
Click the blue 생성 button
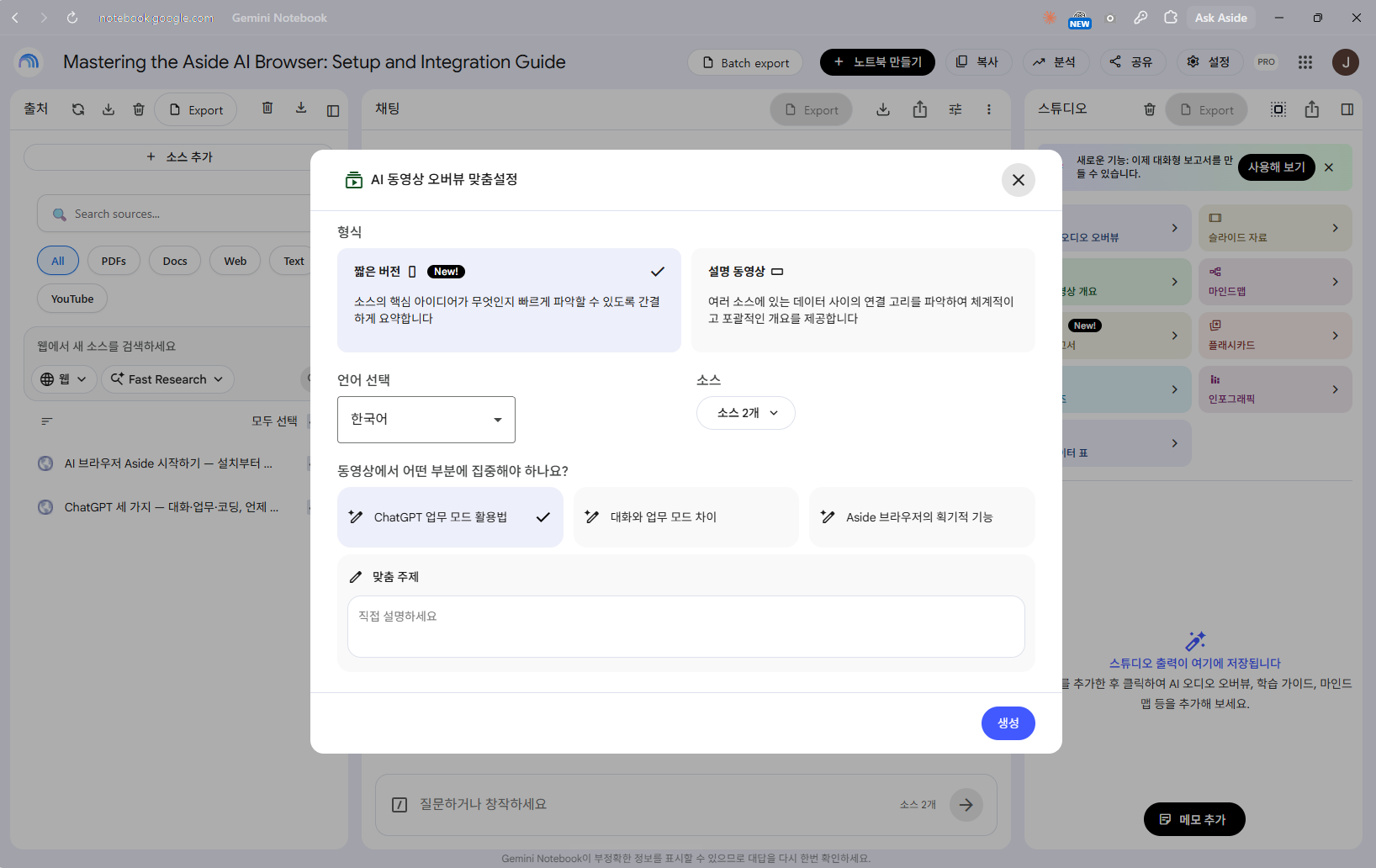point(1008,723)
